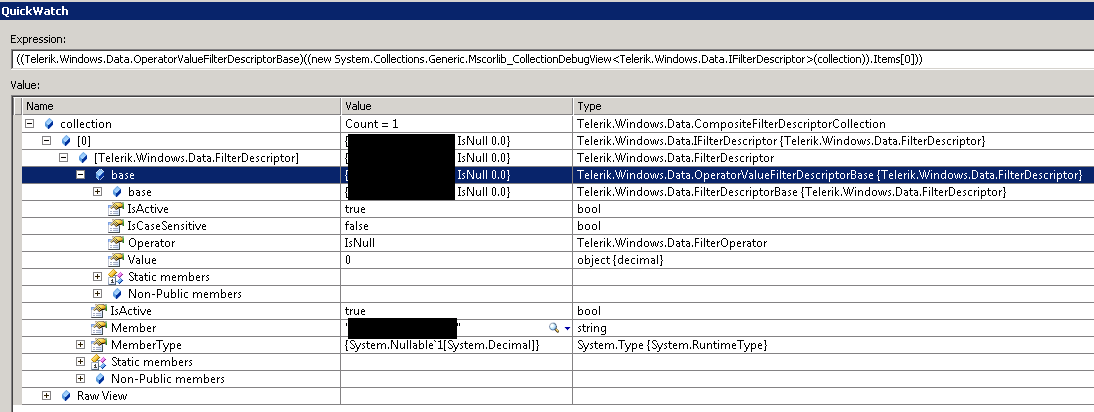Click the Name column header
1094x412 pixels.
[x=40, y=106]
